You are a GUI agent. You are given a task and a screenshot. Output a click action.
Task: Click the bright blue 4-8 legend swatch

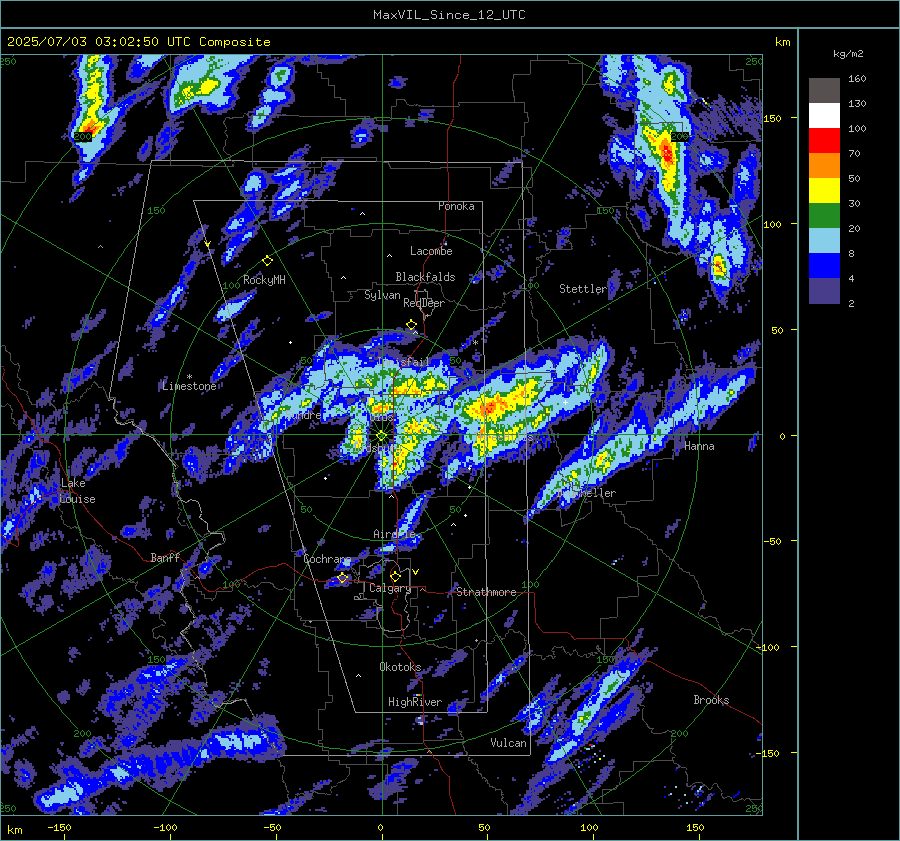pyautogui.click(x=824, y=266)
